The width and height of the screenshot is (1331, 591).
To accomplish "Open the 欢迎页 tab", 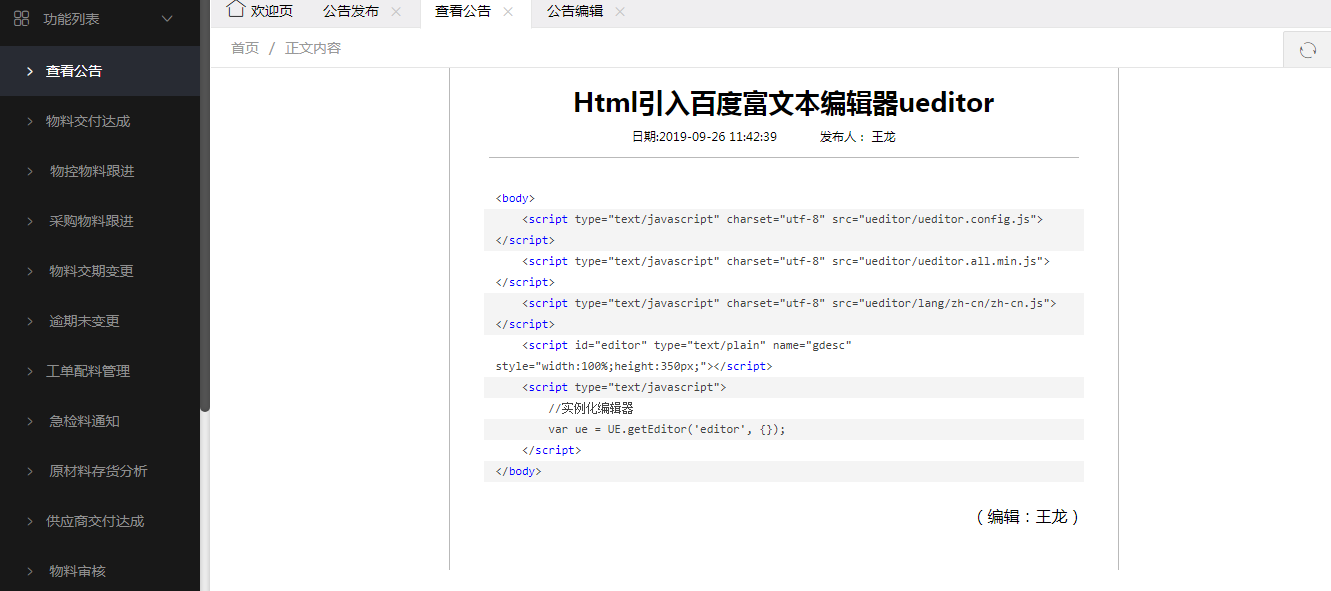I will click(x=271, y=12).
